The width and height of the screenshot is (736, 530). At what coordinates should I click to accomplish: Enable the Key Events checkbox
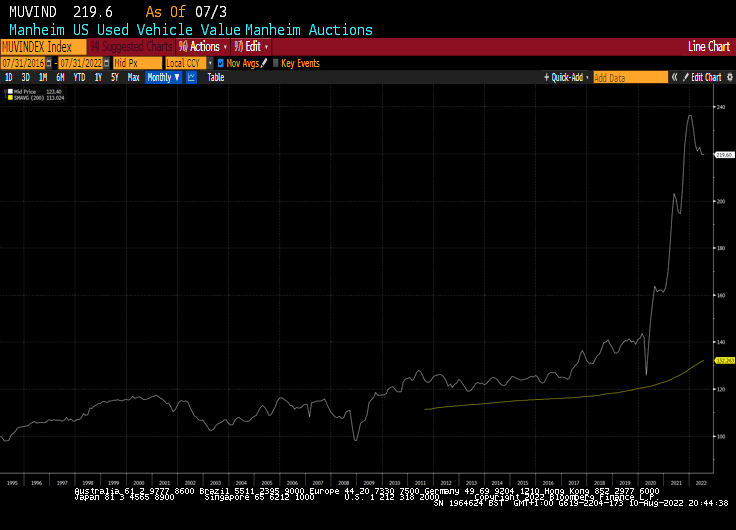(x=275, y=63)
